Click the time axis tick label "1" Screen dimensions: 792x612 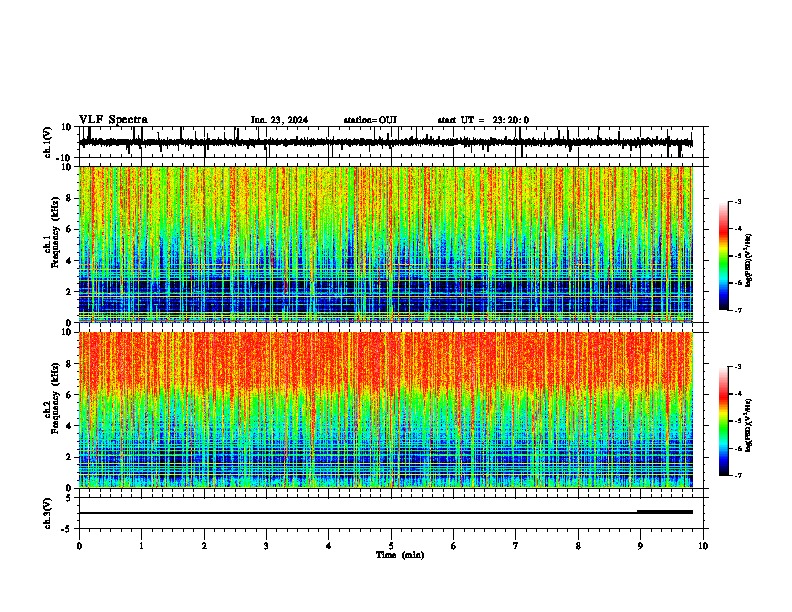point(141,546)
